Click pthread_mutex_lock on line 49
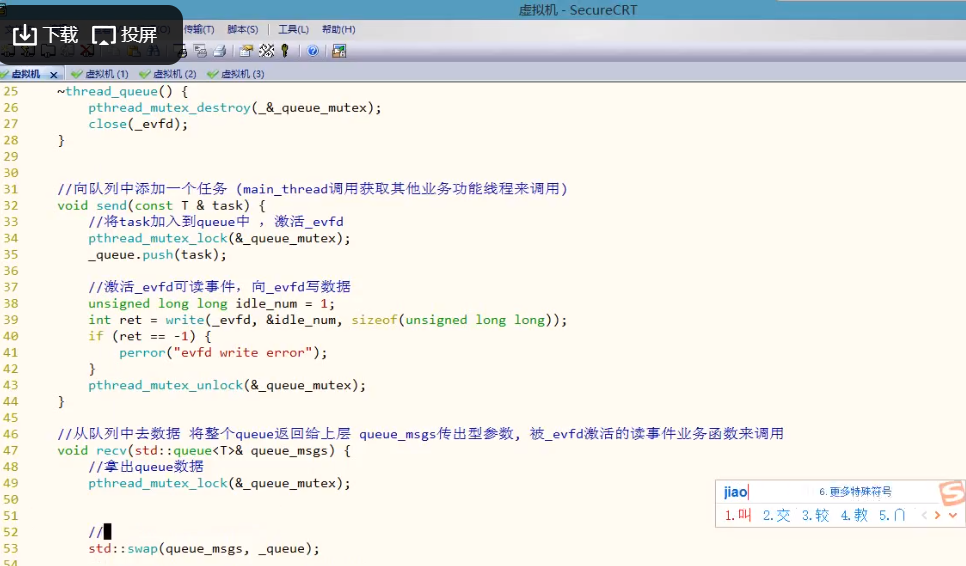 tap(158, 483)
